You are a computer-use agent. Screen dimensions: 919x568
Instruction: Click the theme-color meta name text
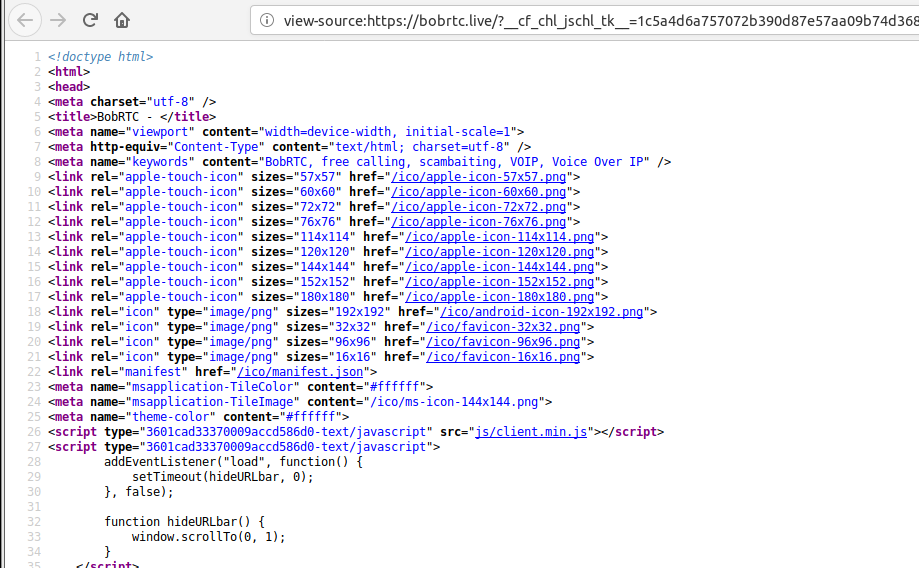[171, 417]
